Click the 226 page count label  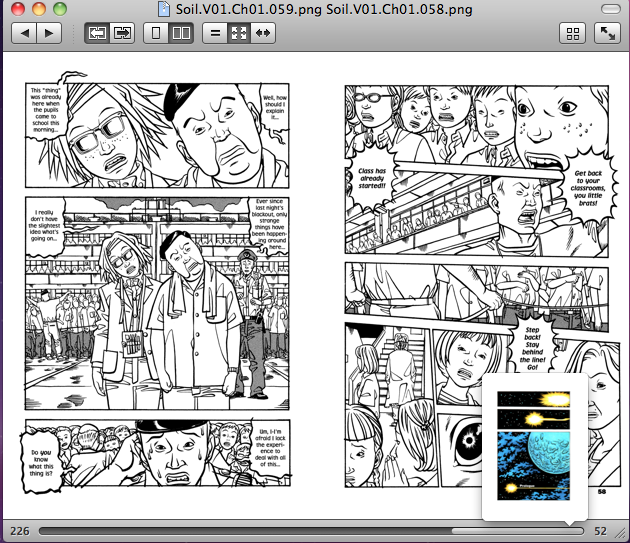pos(18,531)
